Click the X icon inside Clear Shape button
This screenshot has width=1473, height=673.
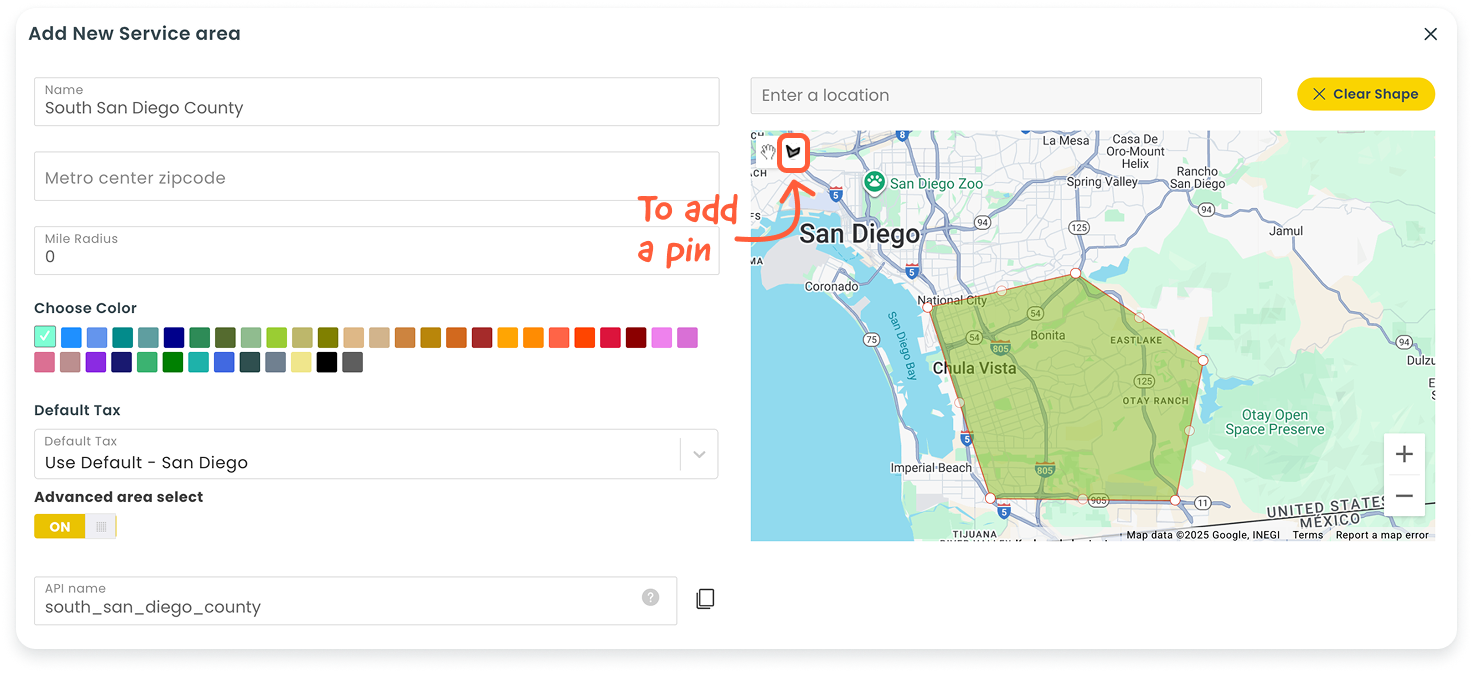click(x=1321, y=93)
